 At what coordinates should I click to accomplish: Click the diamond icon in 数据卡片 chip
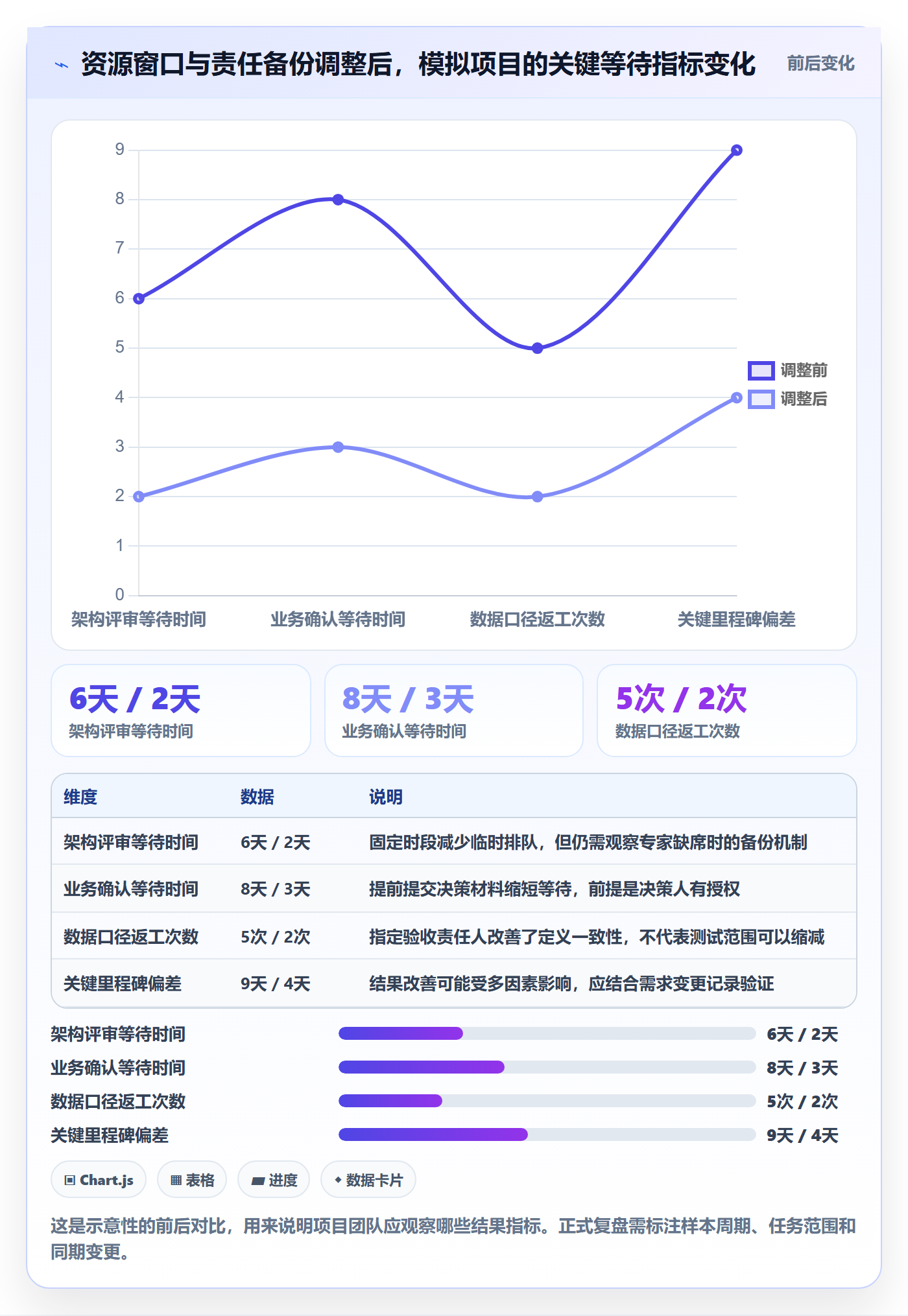[338, 1180]
